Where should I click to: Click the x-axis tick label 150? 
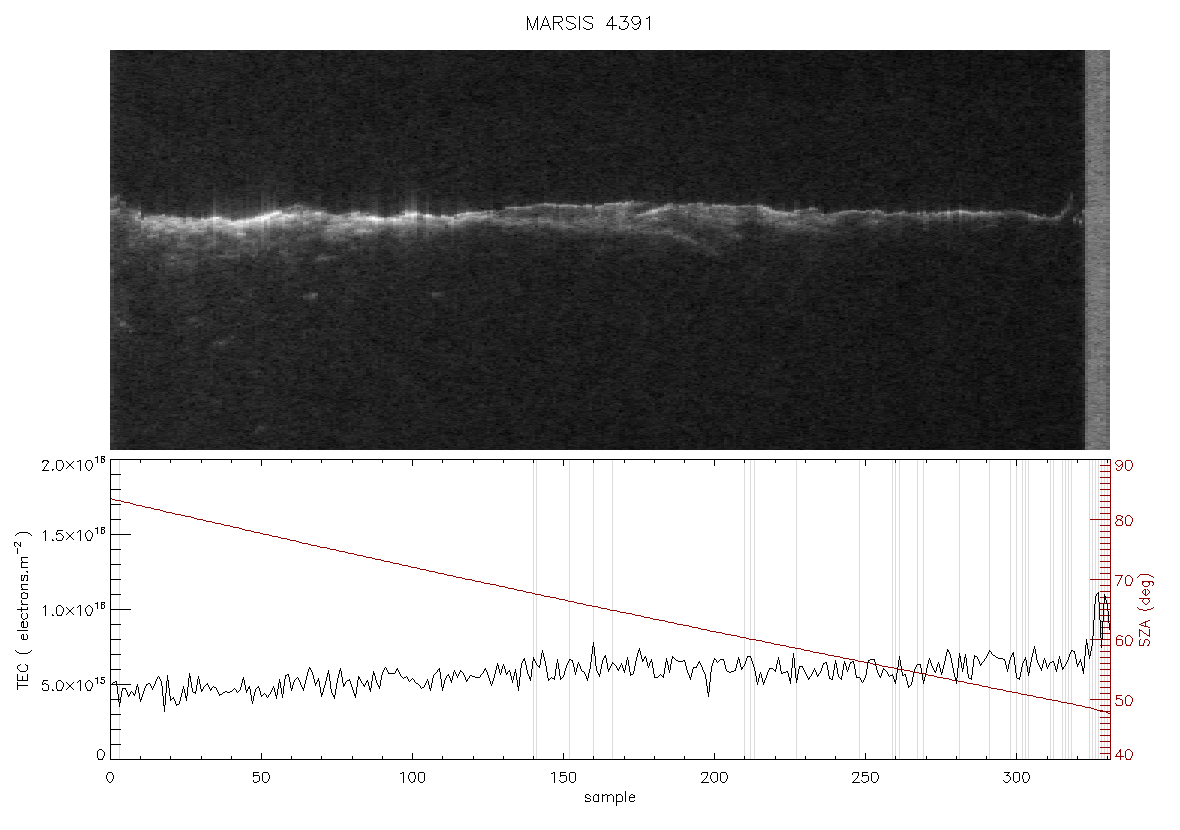click(x=564, y=778)
